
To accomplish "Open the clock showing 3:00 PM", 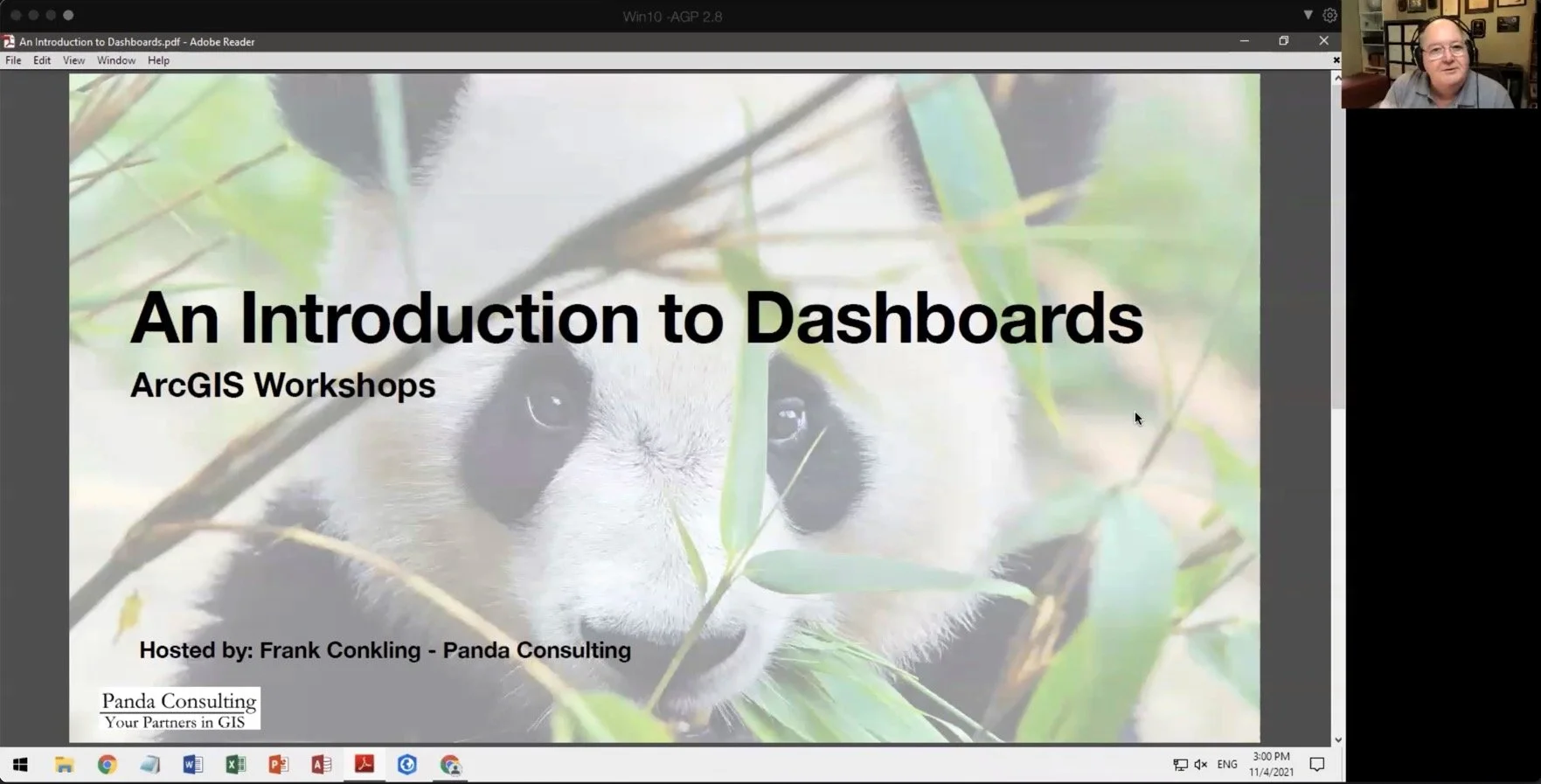I will [x=1271, y=764].
